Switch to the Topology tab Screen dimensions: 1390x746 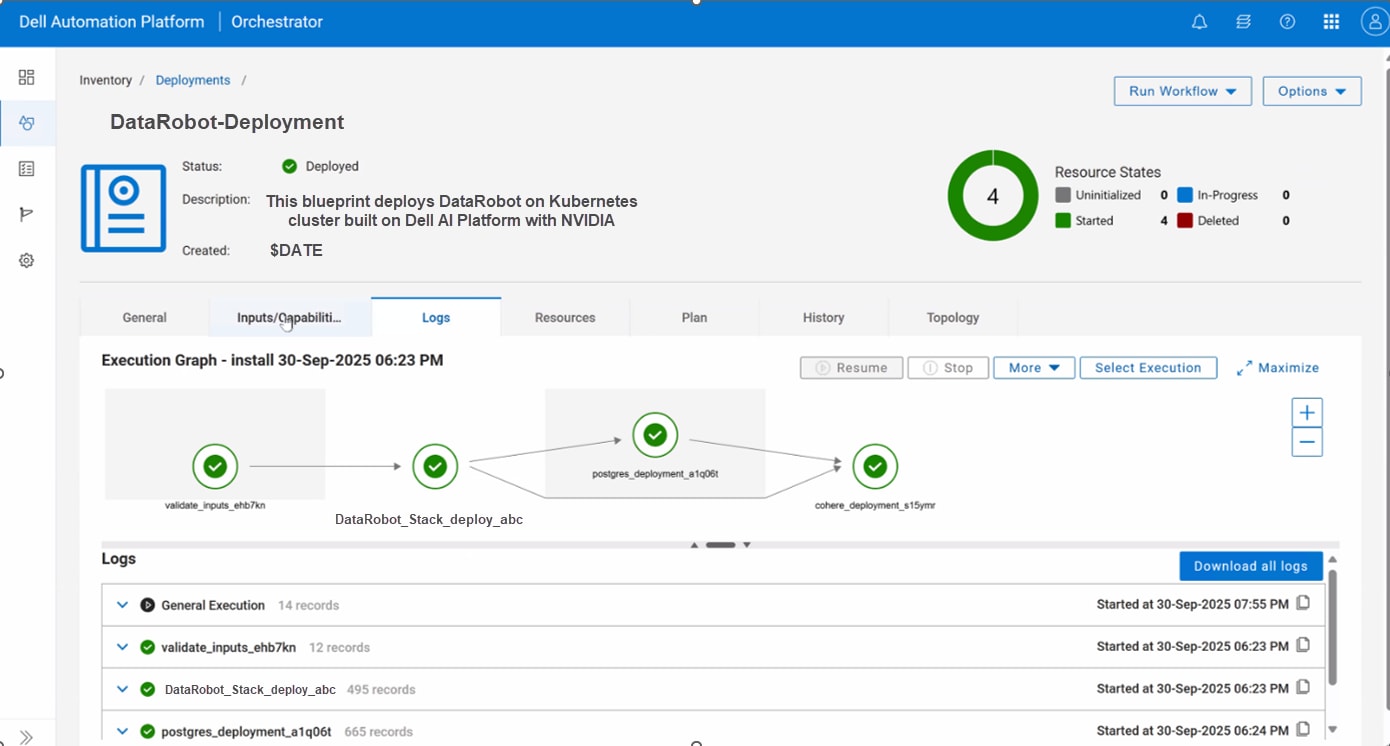953,317
